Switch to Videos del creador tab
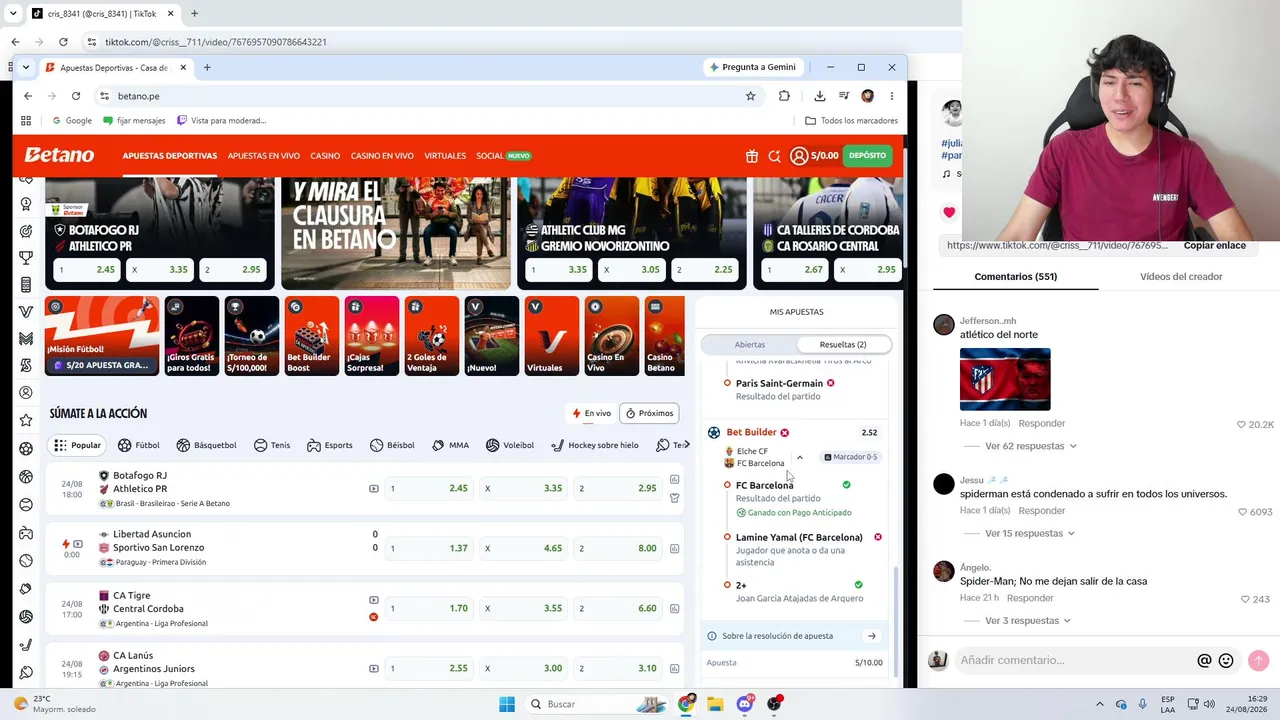 [1181, 277]
